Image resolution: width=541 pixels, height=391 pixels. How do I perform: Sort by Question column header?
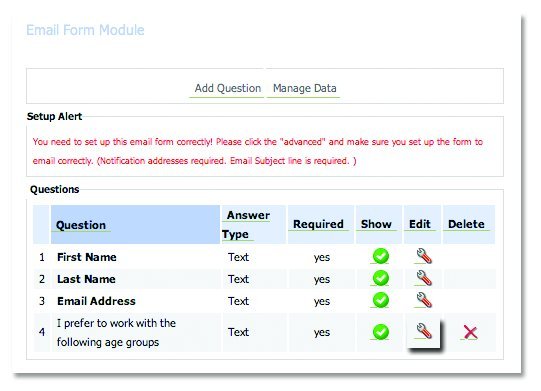[81, 225]
